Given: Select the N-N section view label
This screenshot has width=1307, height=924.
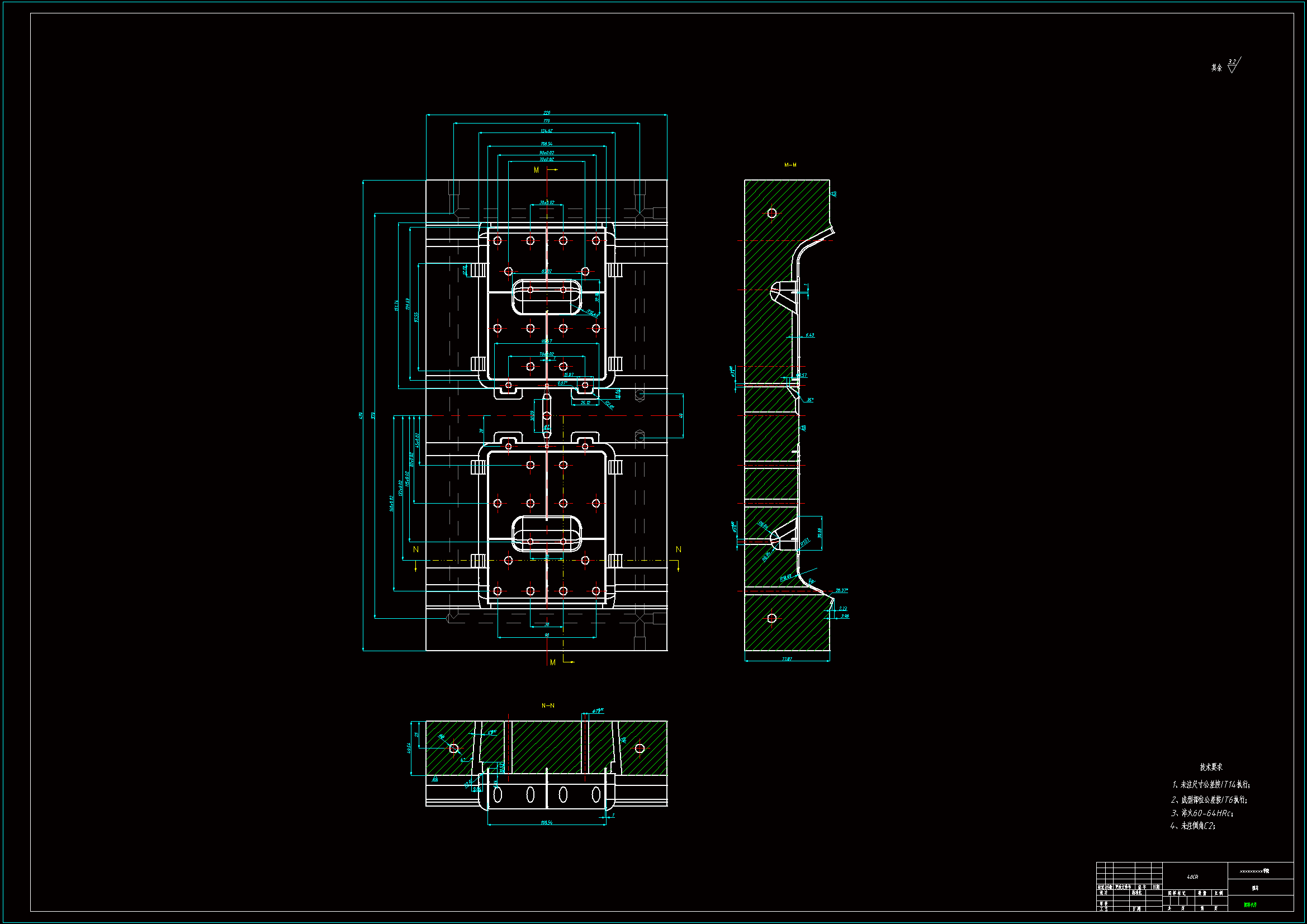Looking at the screenshot, I should 548,705.
